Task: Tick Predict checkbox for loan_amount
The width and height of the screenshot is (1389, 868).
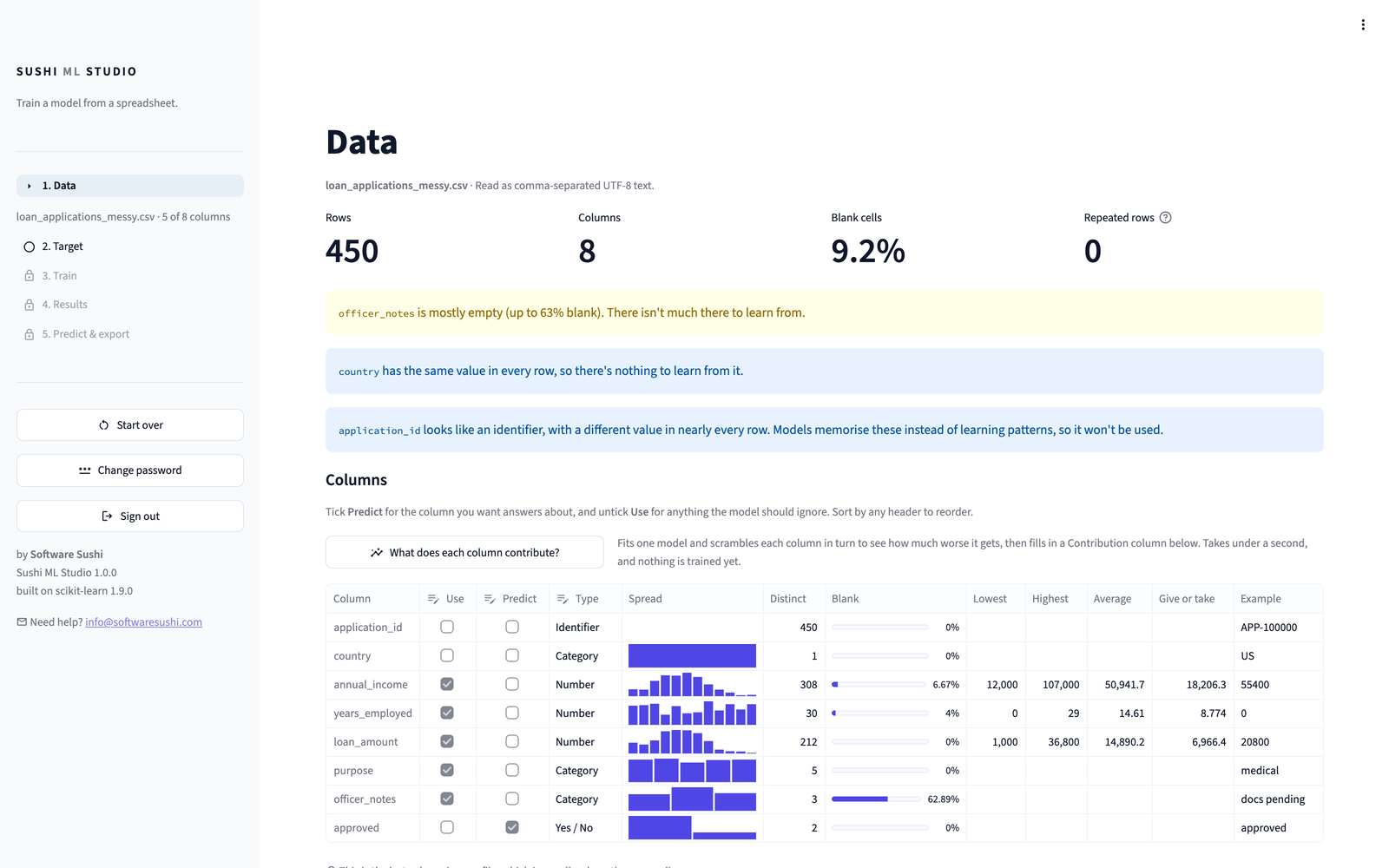Action: tap(512, 741)
